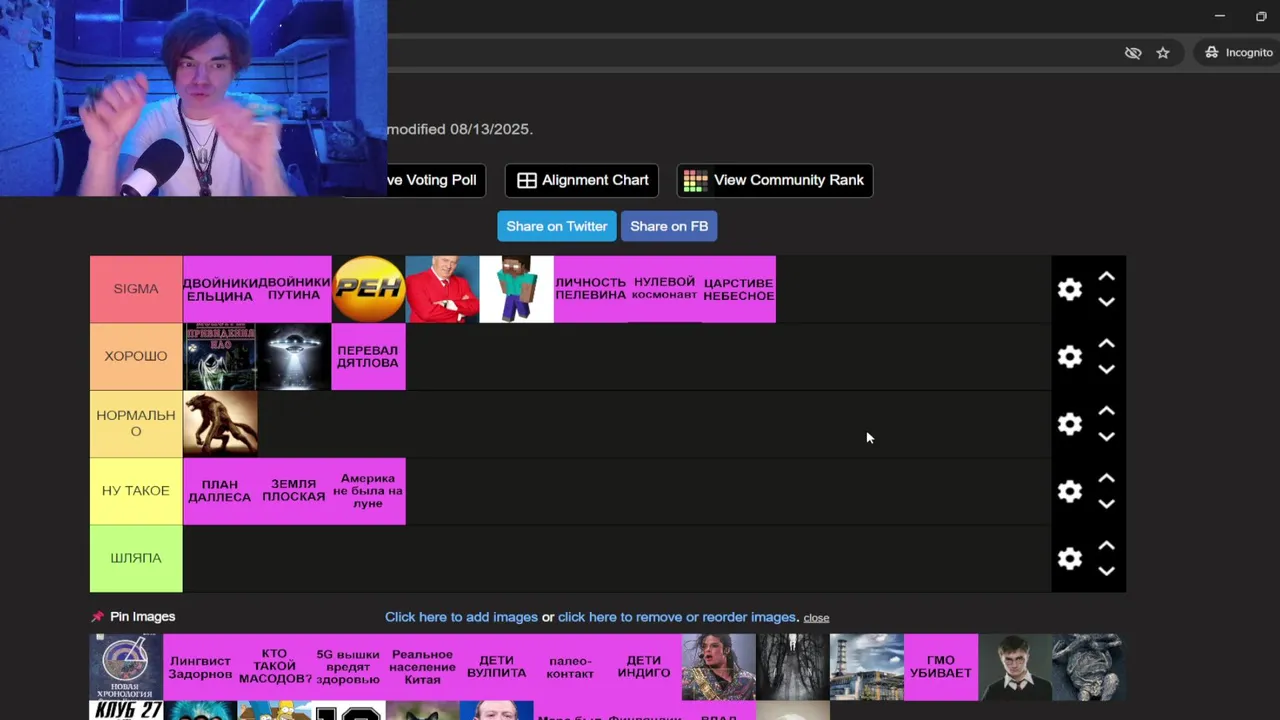Pick the Michael Jackson image
The image size is (1280, 720).
718,667
